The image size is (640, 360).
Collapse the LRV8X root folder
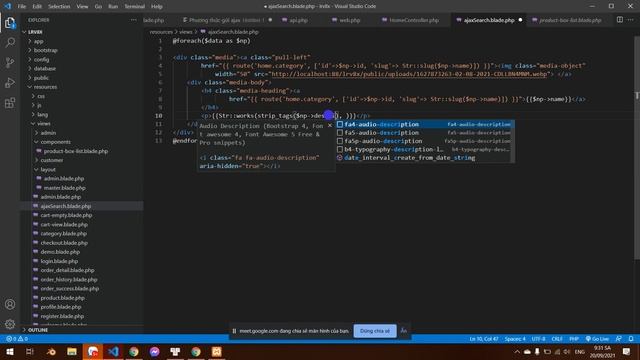coord(35,32)
